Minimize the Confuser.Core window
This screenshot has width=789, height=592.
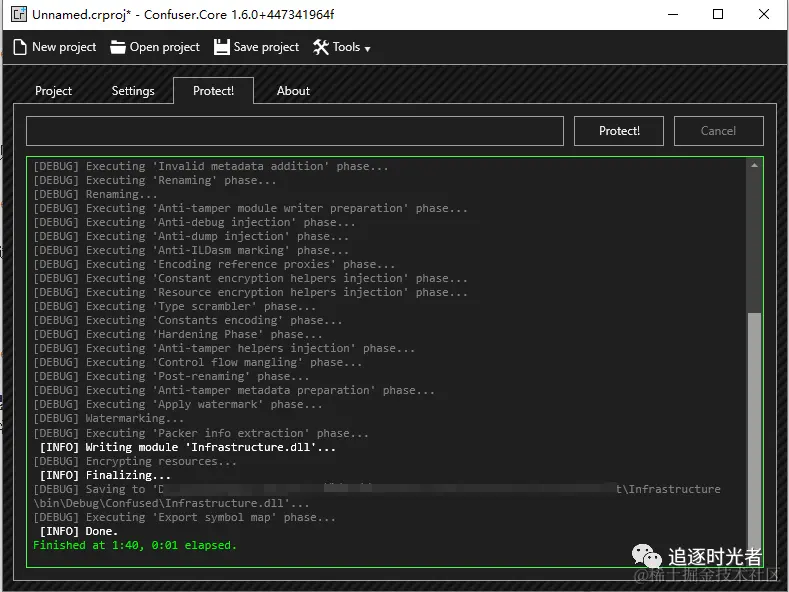[x=673, y=14]
